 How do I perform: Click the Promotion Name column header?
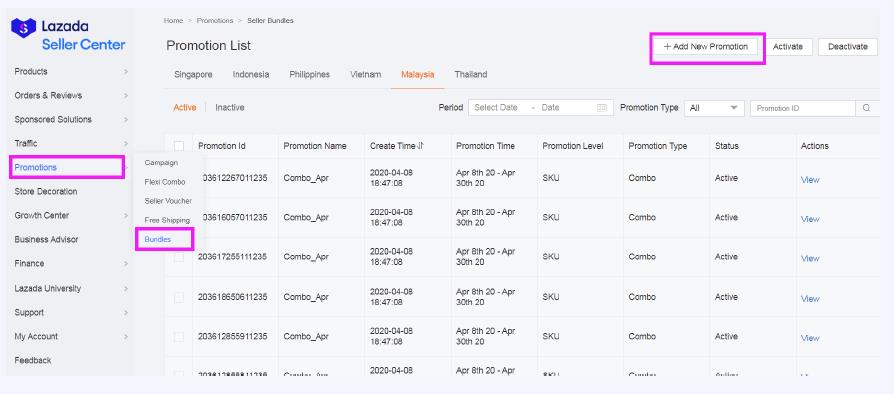315,146
